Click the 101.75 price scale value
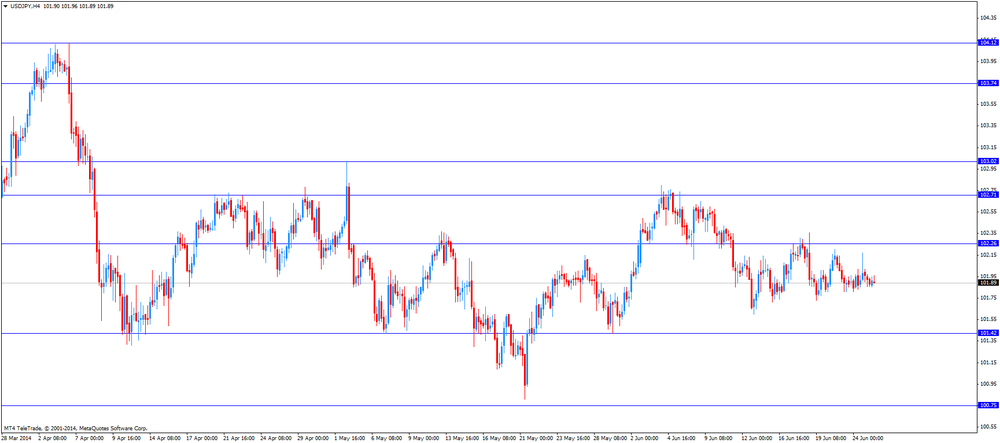This screenshot has height=443, width=1000. click(x=988, y=298)
